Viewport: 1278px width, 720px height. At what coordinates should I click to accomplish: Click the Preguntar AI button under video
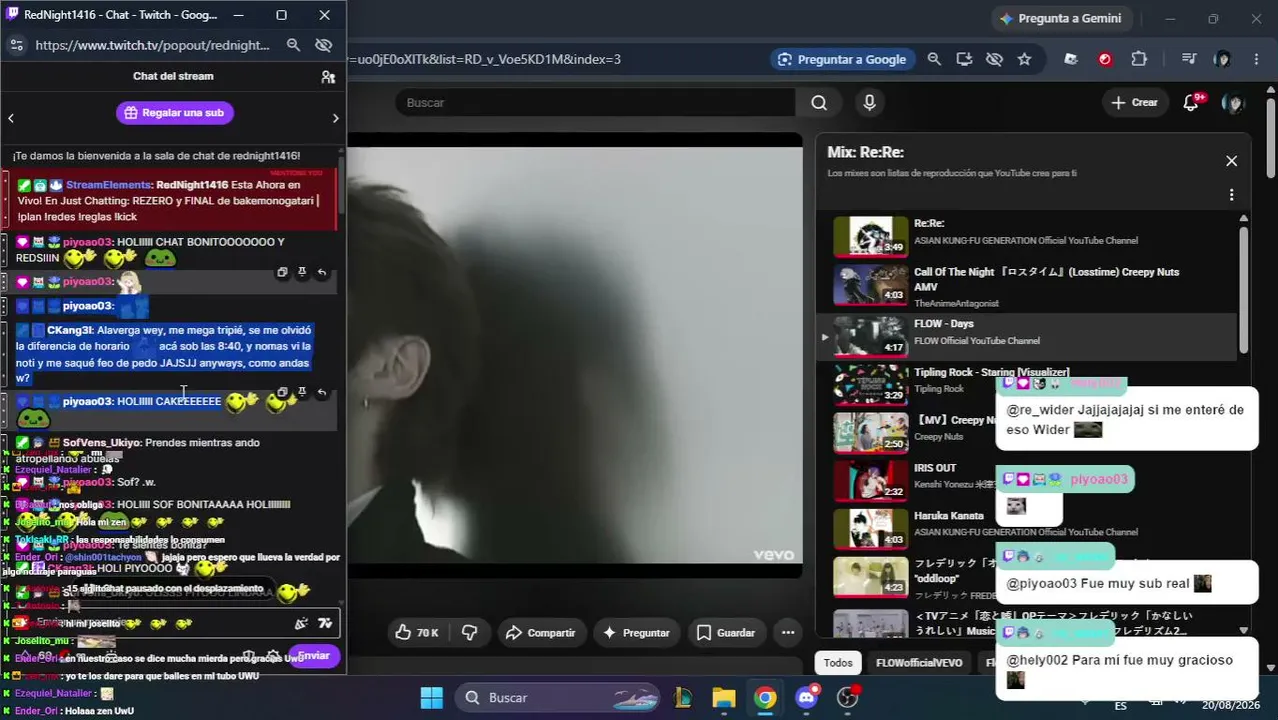pyautogui.click(x=636, y=632)
